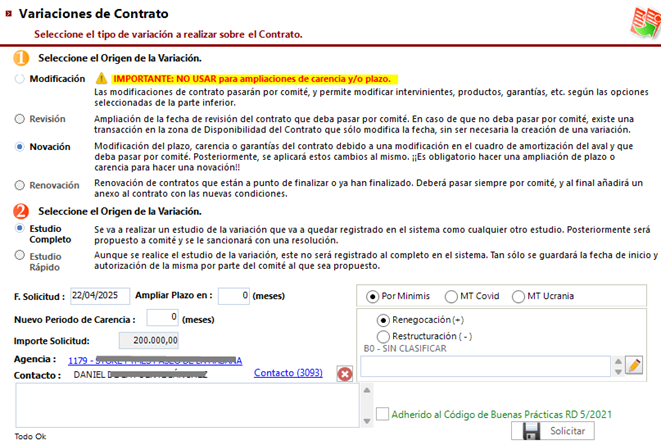Click the pencil edit icon beside classification field
Viewport: 661px width, 445px height.
point(634,365)
